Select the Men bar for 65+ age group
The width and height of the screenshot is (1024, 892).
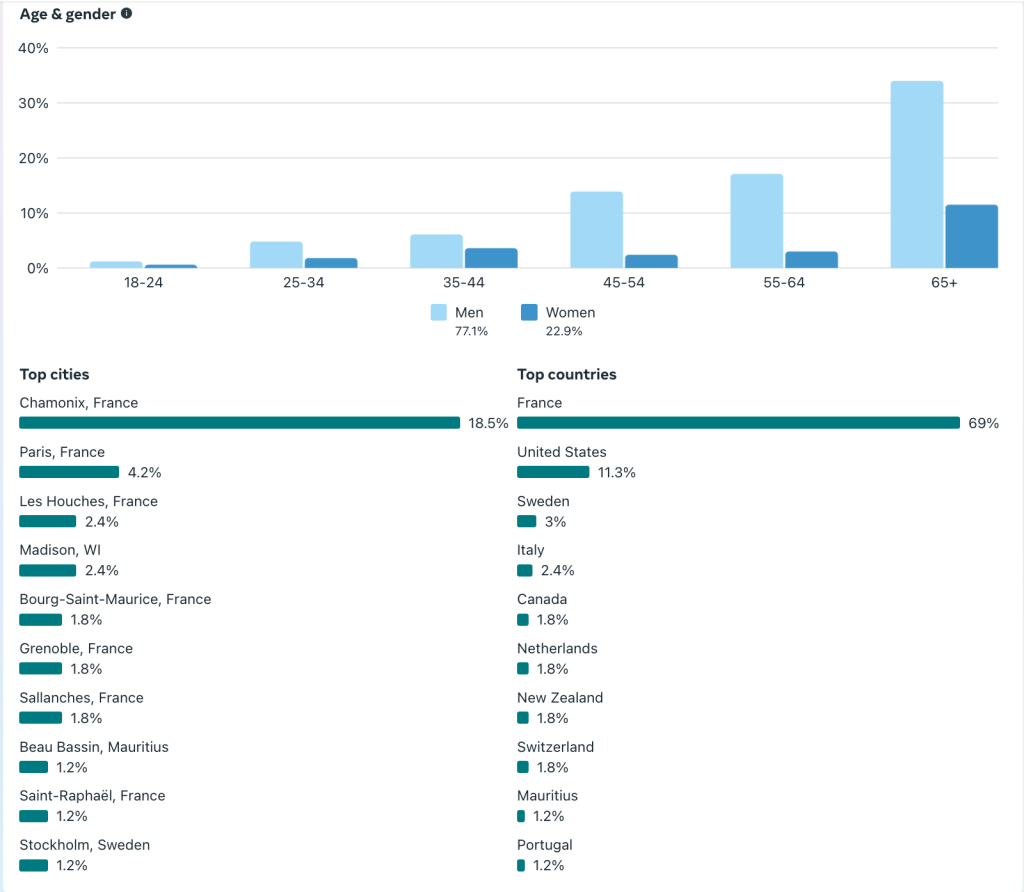tap(916, 175)
